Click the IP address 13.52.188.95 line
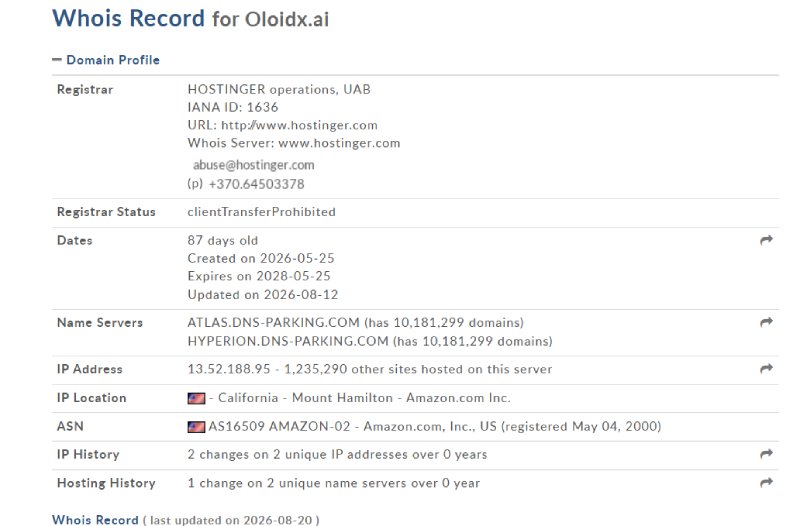This screenshot has height=526, width=800. [x=370, y=369]
